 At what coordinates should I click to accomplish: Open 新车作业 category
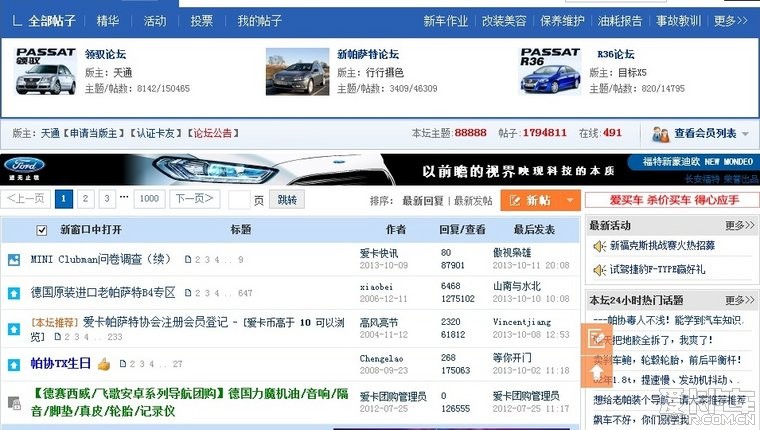[x=445, y=21]
